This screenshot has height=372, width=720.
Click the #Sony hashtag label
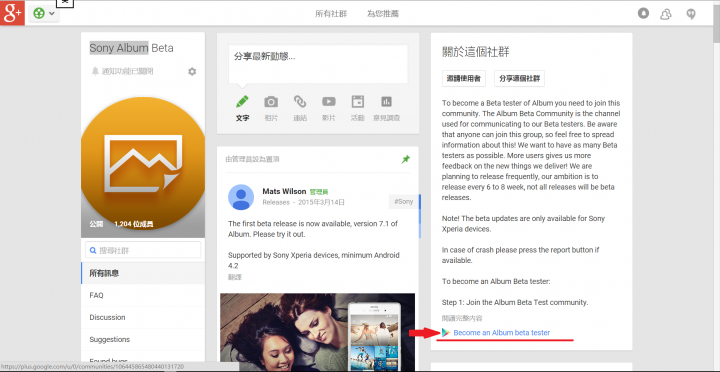pyautogui.click(x=404, y=201)
